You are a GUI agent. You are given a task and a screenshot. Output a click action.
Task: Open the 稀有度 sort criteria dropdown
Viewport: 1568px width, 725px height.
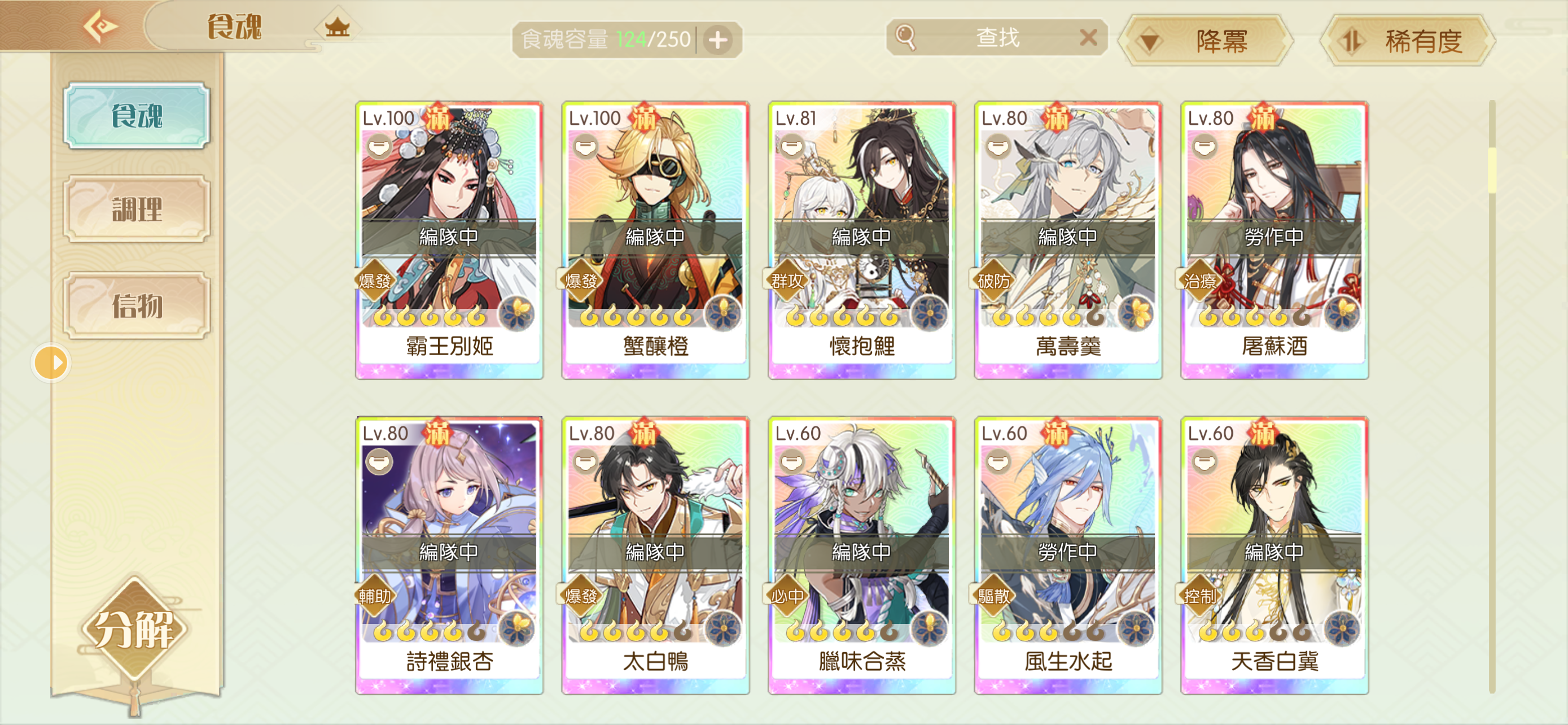(x=1407, y=41)
